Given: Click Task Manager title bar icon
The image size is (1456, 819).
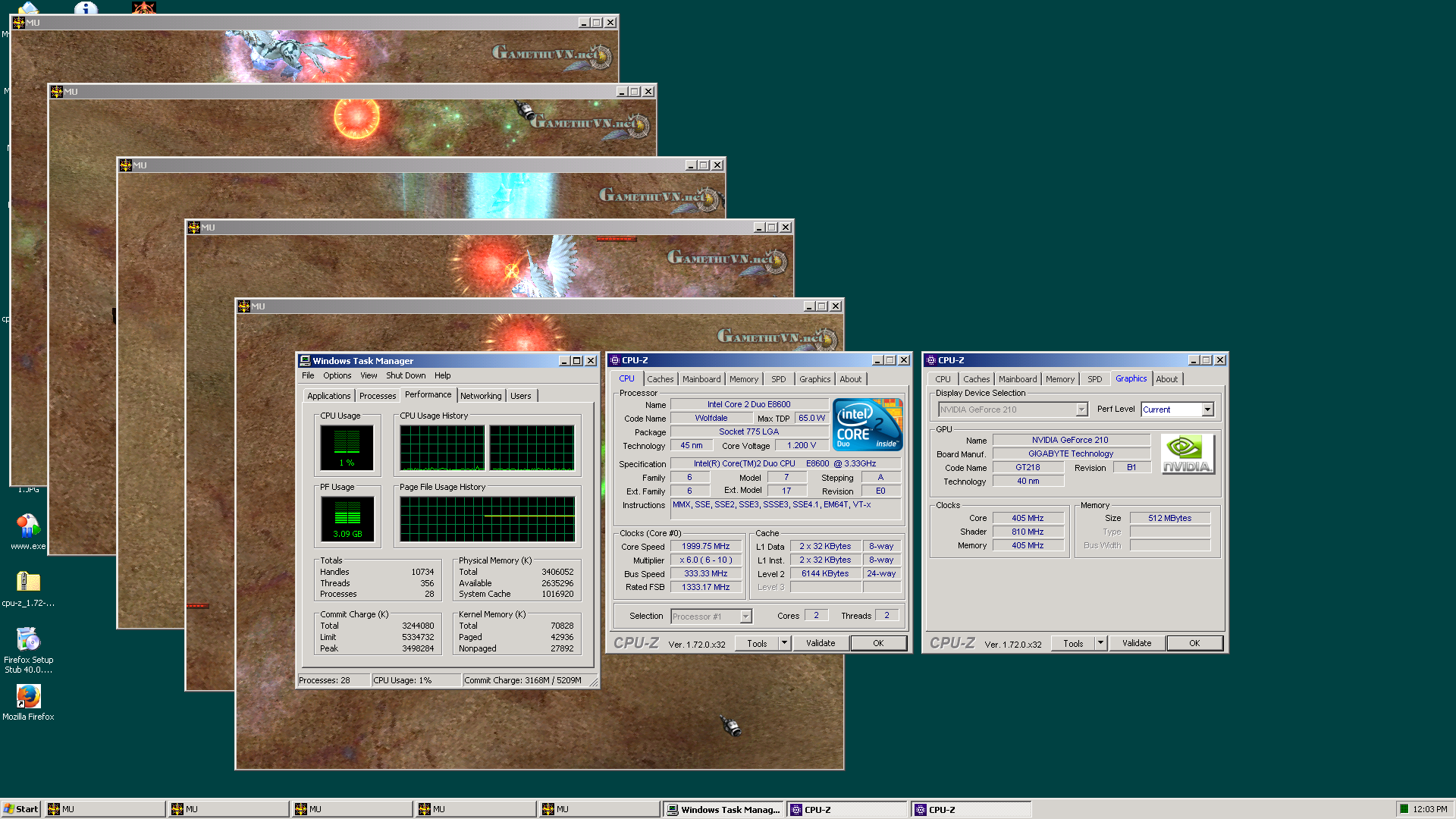Looking at the screenshot, I should click(x=305, y=361).
